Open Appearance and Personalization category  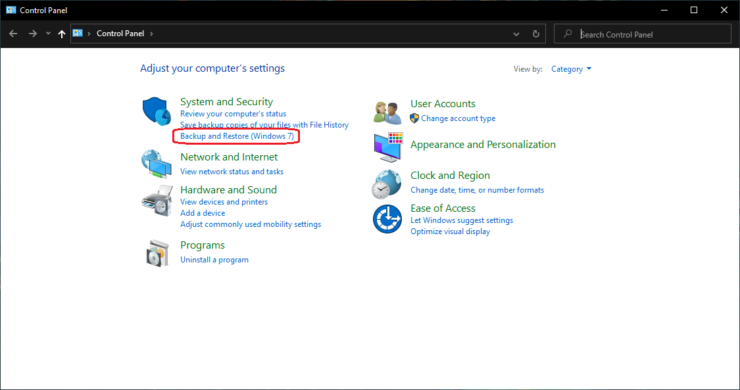coord(483,144)
